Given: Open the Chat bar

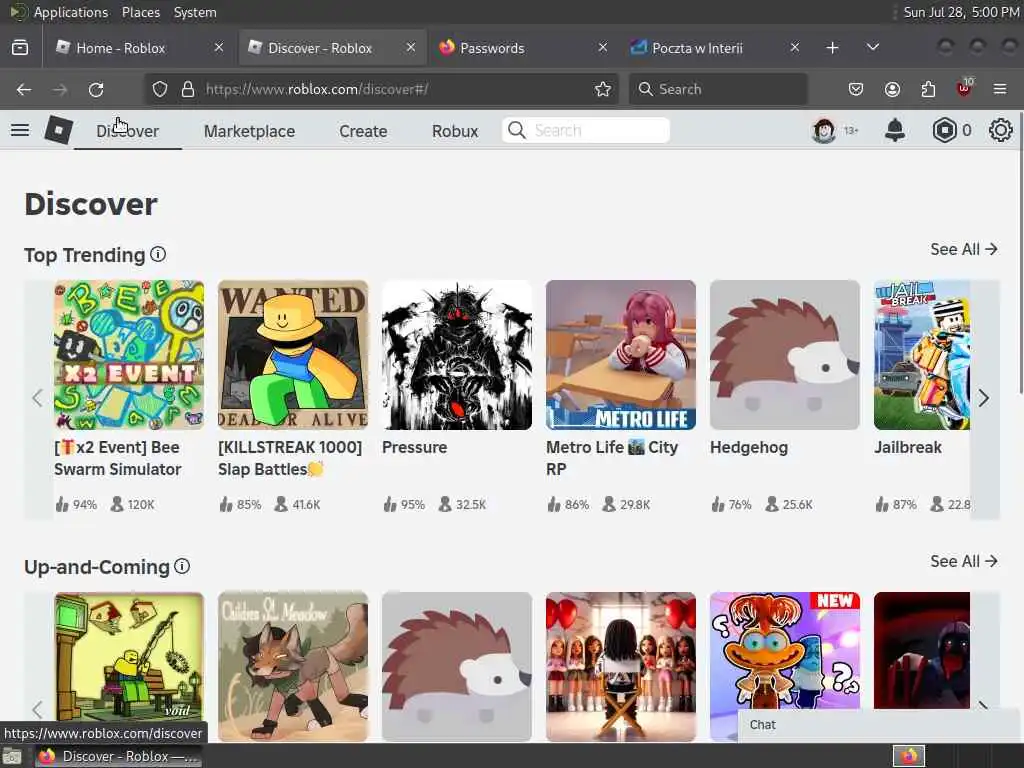Looking at the screenshot, I should coord(878,725).
